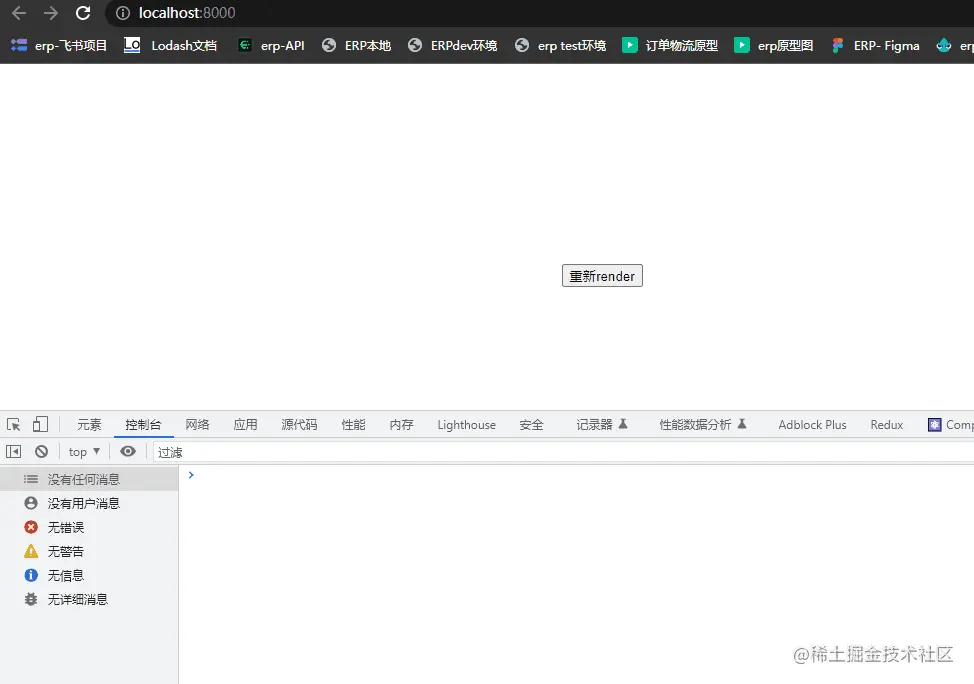Open the ERP- Figma bookmark
Screen dimensions: 974x684
[x=875, y=45]
